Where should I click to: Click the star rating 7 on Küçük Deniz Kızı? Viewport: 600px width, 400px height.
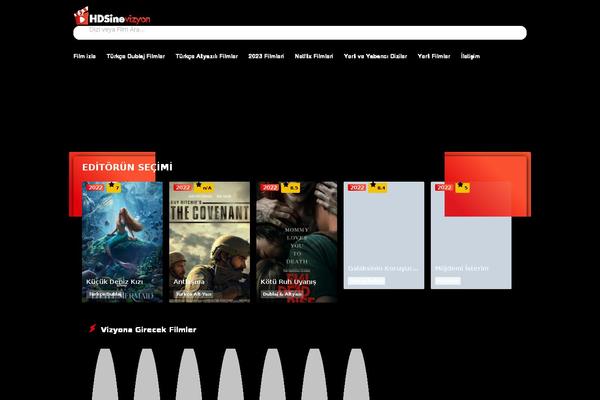pos(114,187)
